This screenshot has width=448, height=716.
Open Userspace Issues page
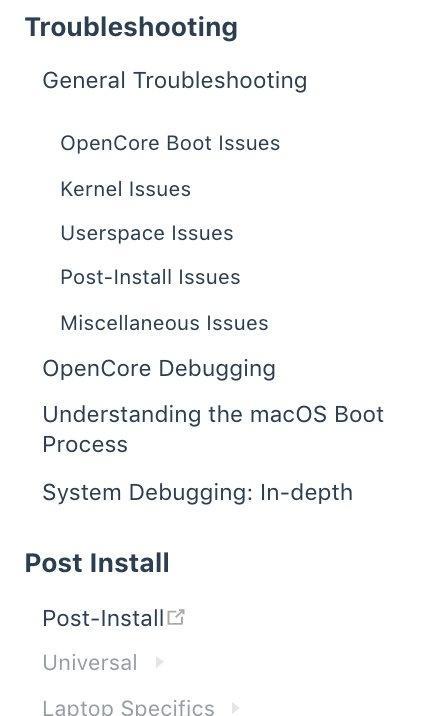point(147,234)
